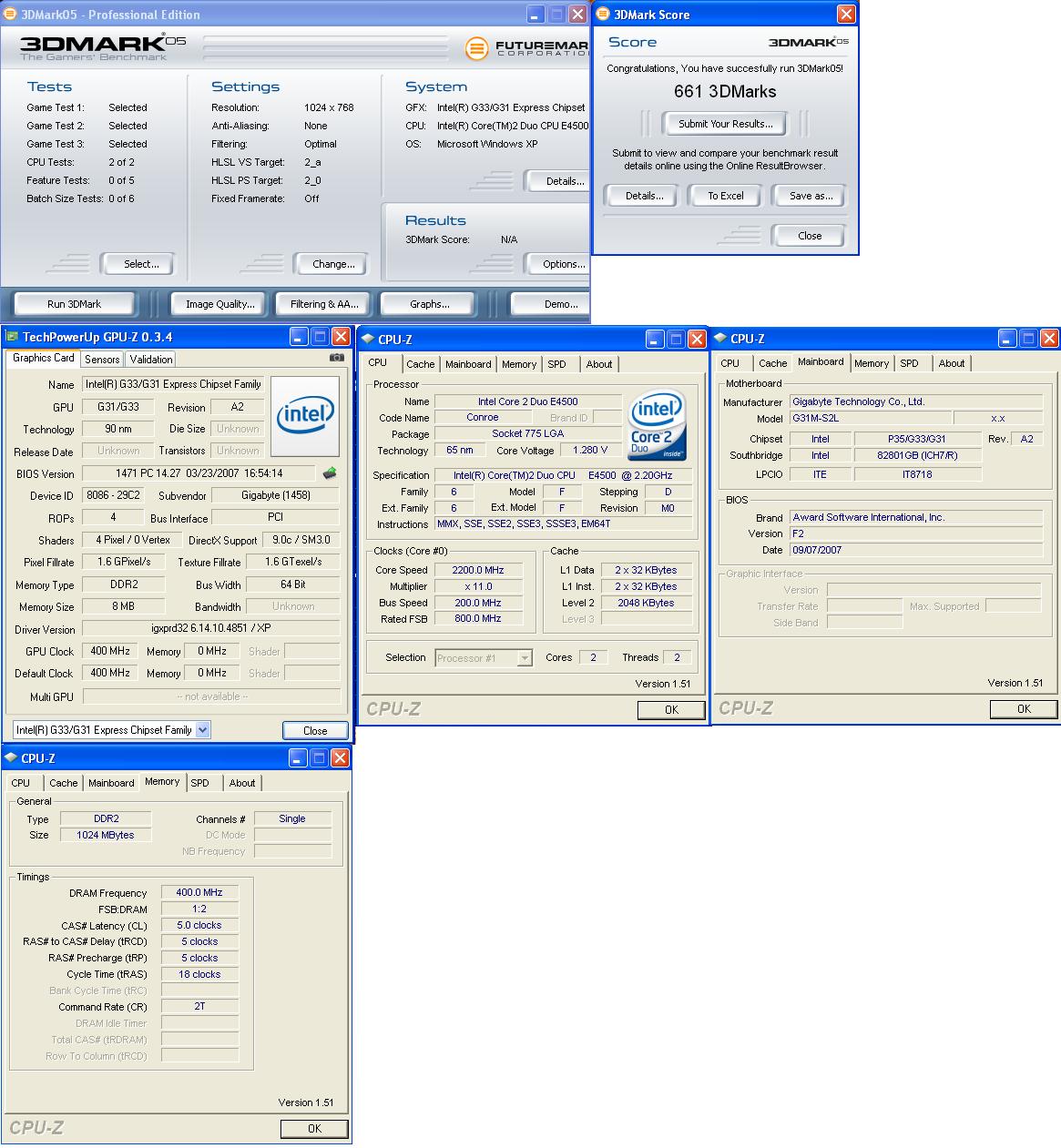Close the 3DMark Score dialog with X

click(x=846, y=15)
